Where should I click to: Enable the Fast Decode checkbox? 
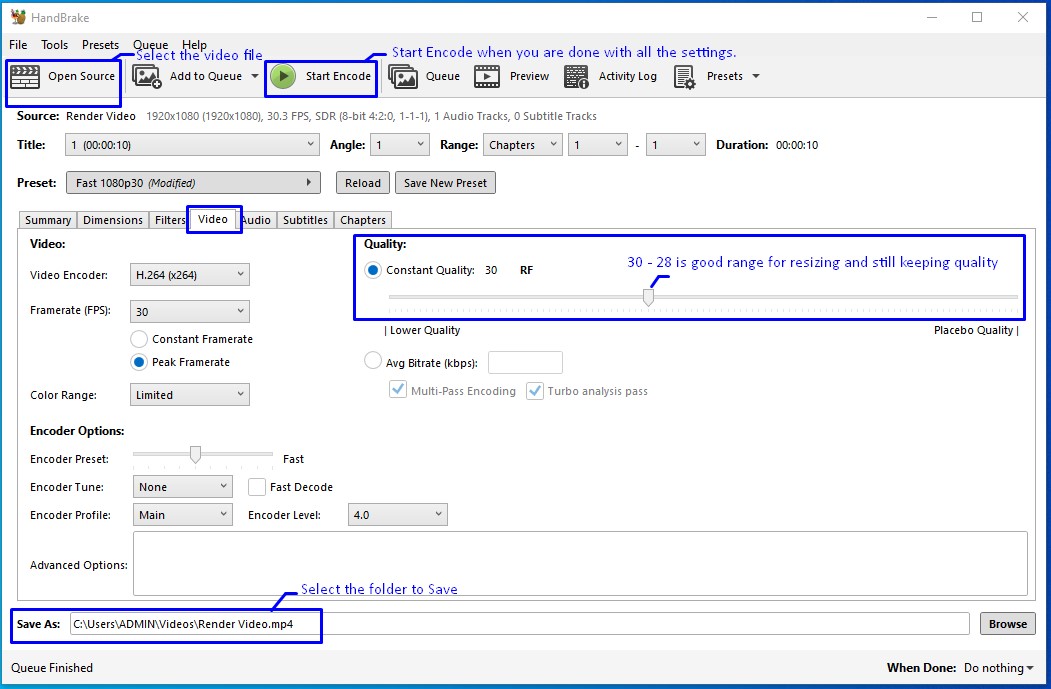[257, 487]
